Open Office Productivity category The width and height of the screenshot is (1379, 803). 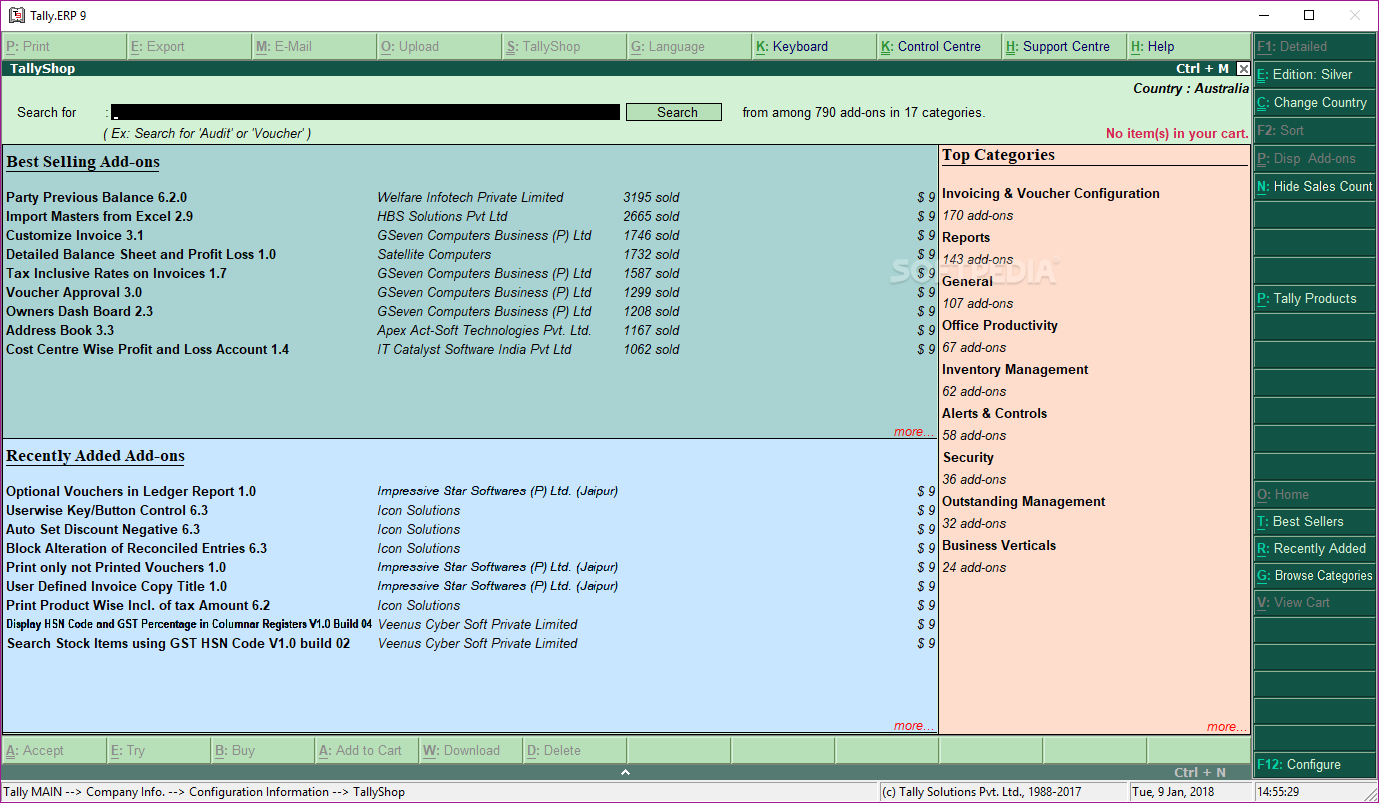(x=1000, y=325)
